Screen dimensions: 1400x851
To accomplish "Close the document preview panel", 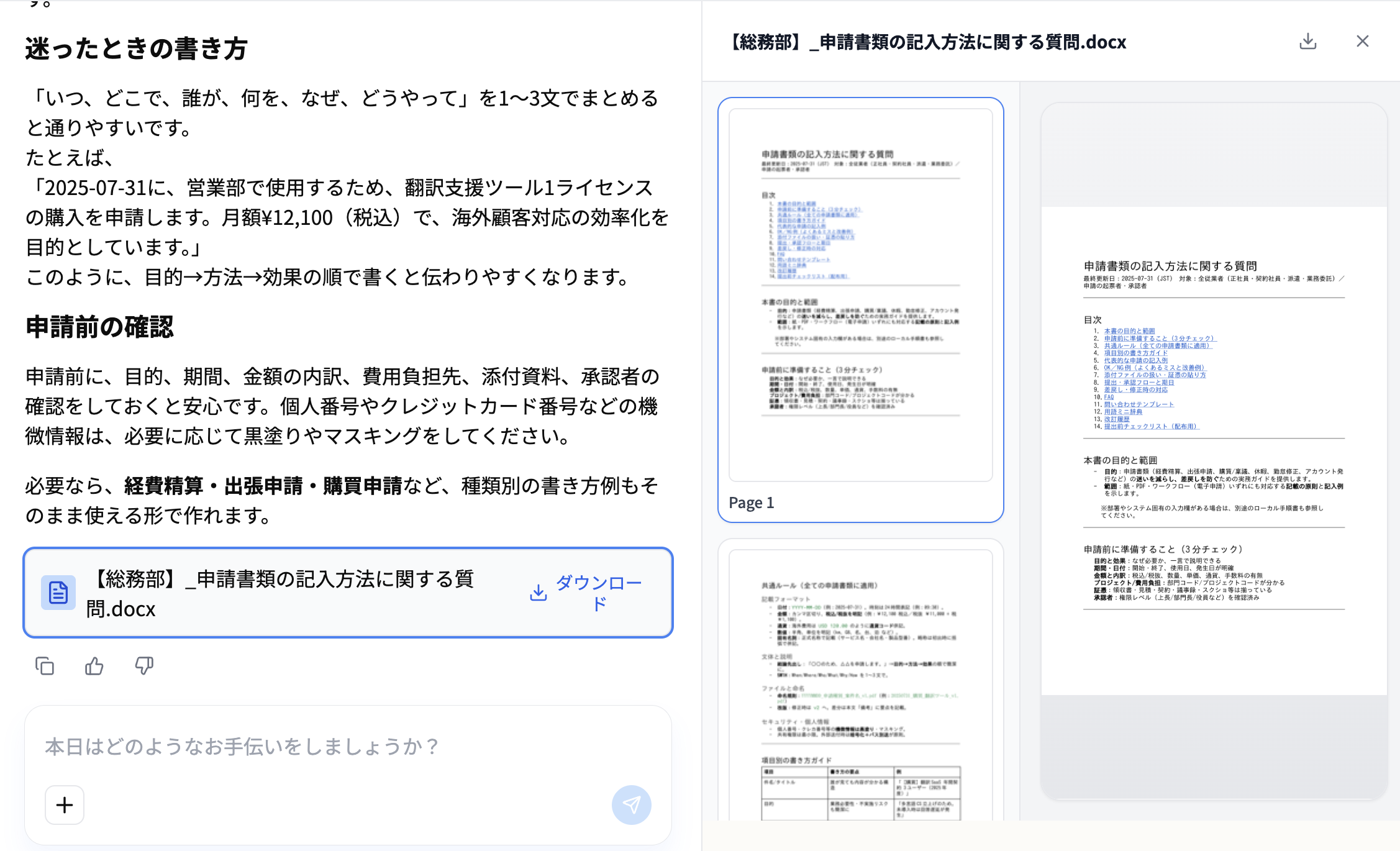I will (x=1363, y=42).
